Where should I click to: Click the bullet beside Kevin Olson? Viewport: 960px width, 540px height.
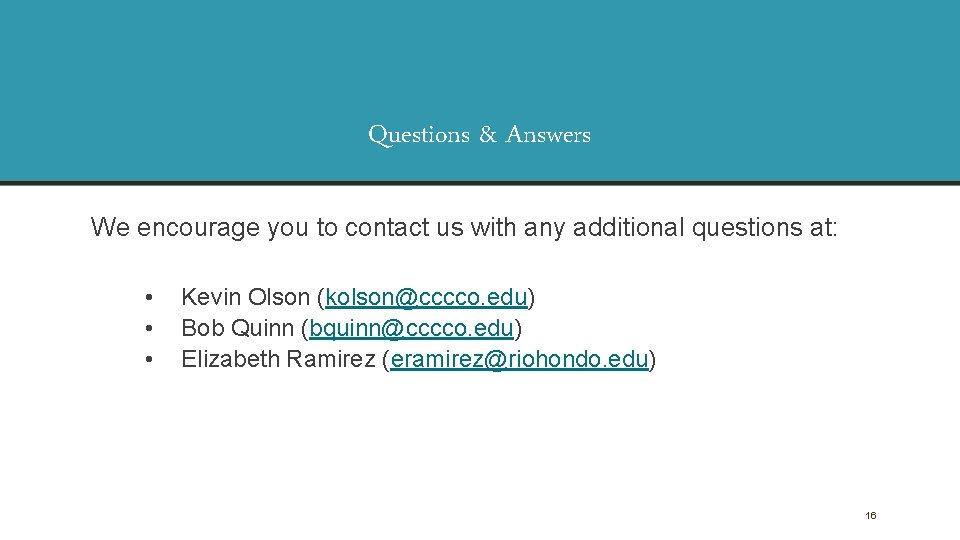pyautogui.click(x=149, y=297)
